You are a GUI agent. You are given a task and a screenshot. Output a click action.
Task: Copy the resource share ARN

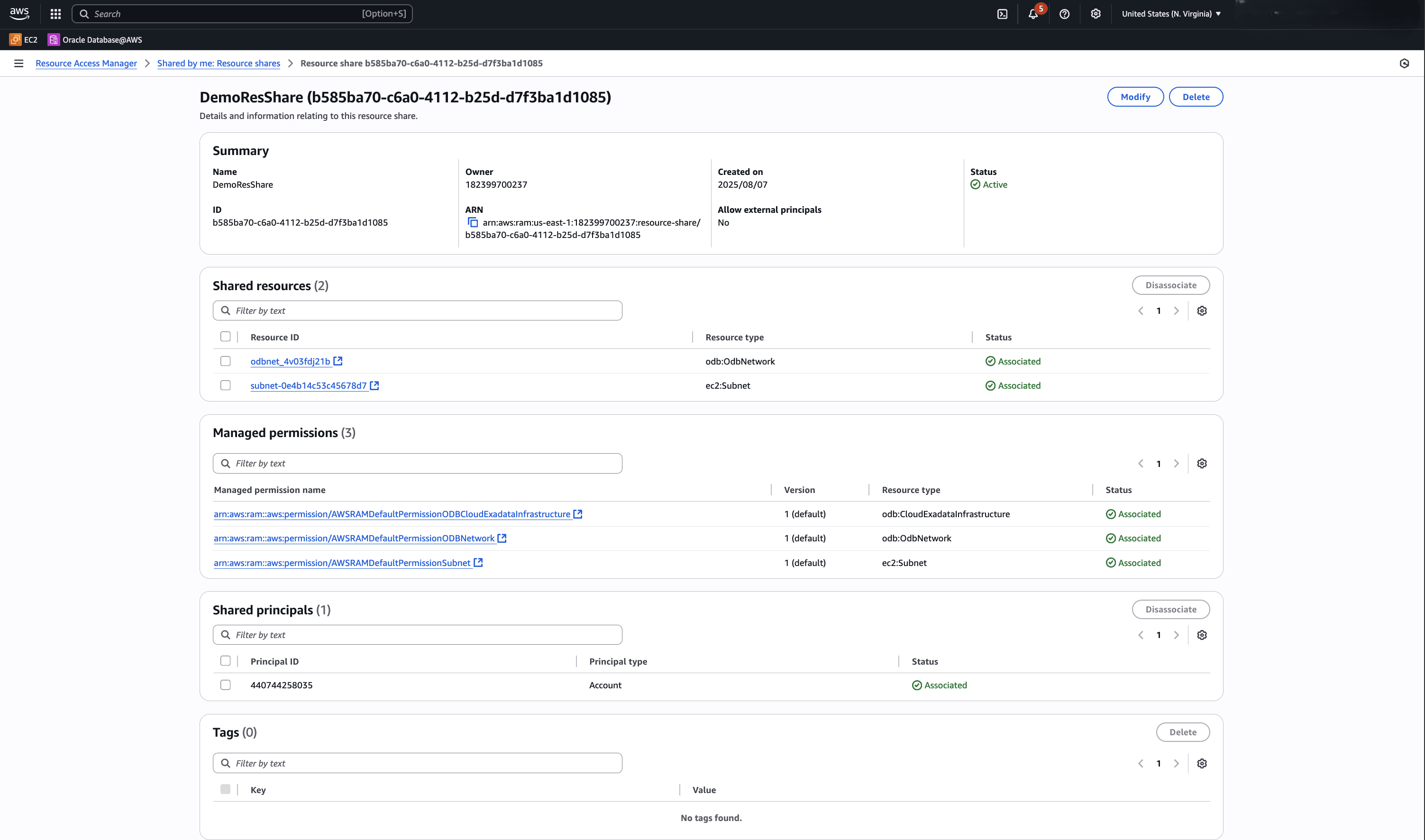click(473, 222)
